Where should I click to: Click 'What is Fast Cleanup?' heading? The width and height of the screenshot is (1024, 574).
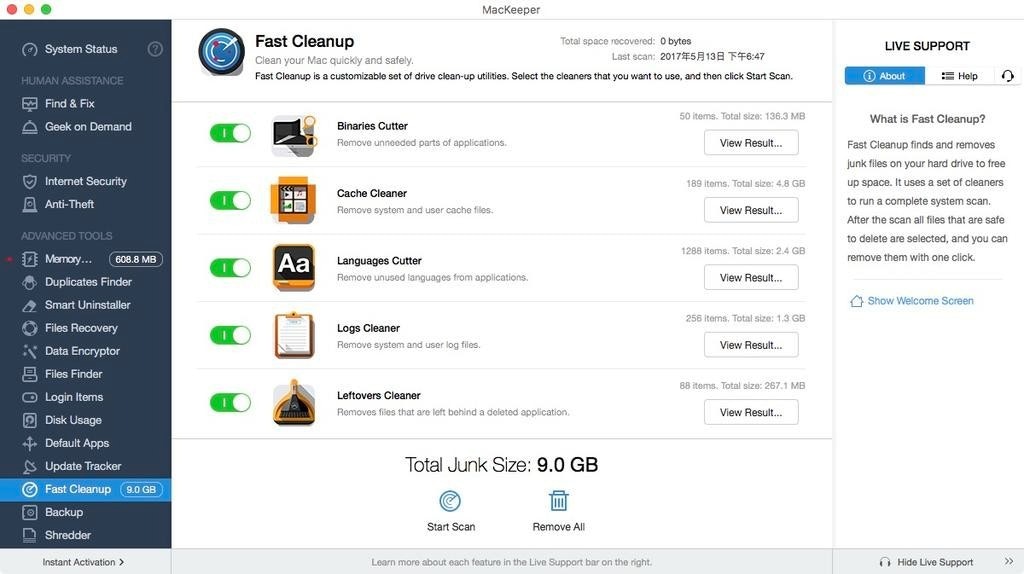[927, 119]
